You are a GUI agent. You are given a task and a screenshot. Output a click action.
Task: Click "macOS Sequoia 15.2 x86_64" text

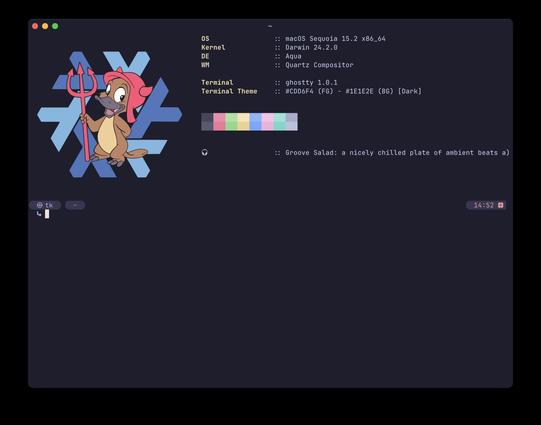click(335, 39)
